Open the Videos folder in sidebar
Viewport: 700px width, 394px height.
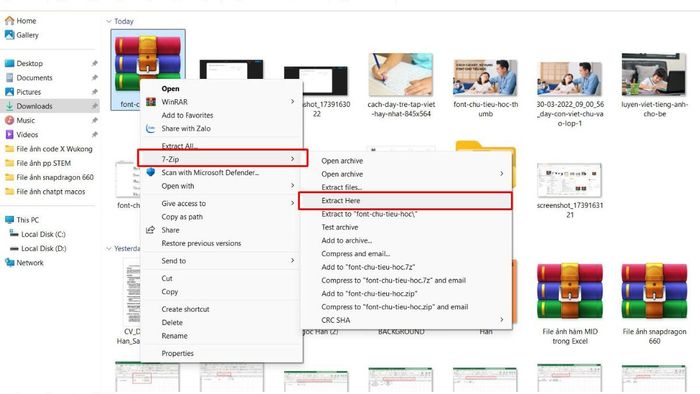click(27, 135)
